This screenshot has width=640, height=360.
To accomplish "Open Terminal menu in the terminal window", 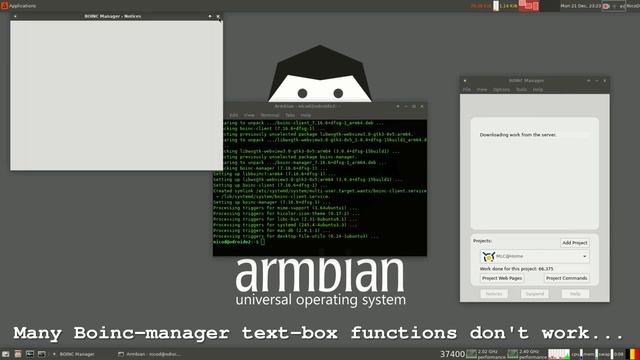I will pyautogui.click(x=270, y=115).
